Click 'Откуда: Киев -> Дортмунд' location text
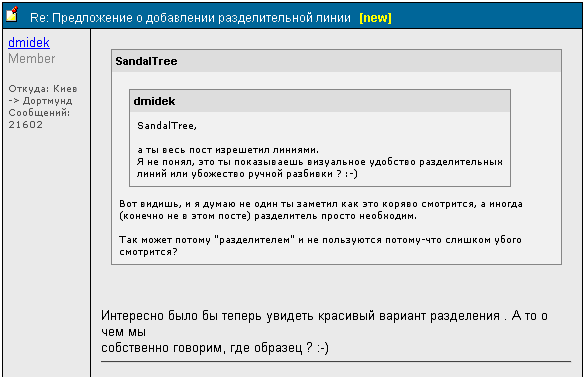Screen dimensions: 584x377 43,95
